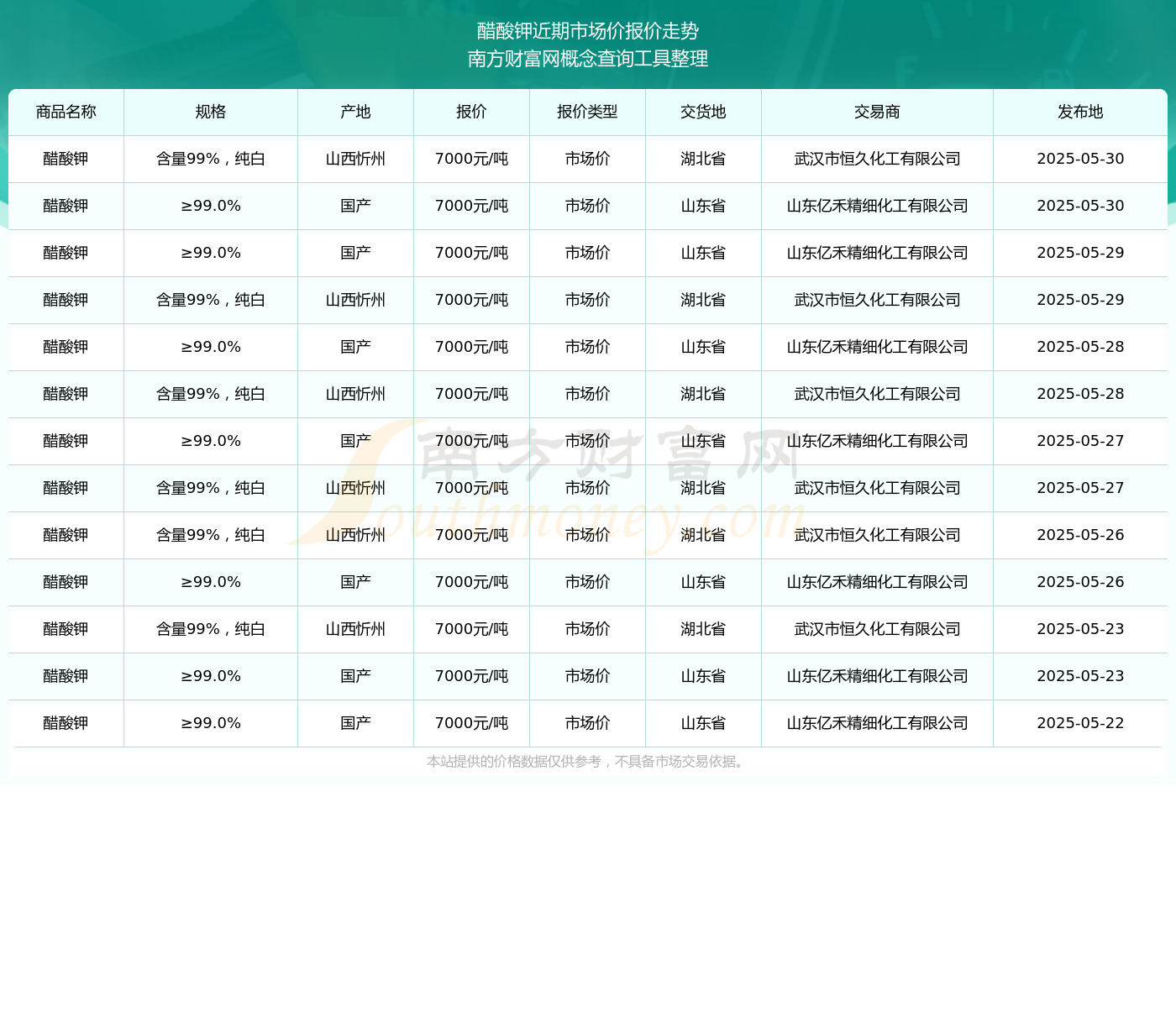Click ≥99.0% spec in the 2025-05-22 row
Image resolution: width=1176 pixels, height=1012 pixels.
[211, 723]
